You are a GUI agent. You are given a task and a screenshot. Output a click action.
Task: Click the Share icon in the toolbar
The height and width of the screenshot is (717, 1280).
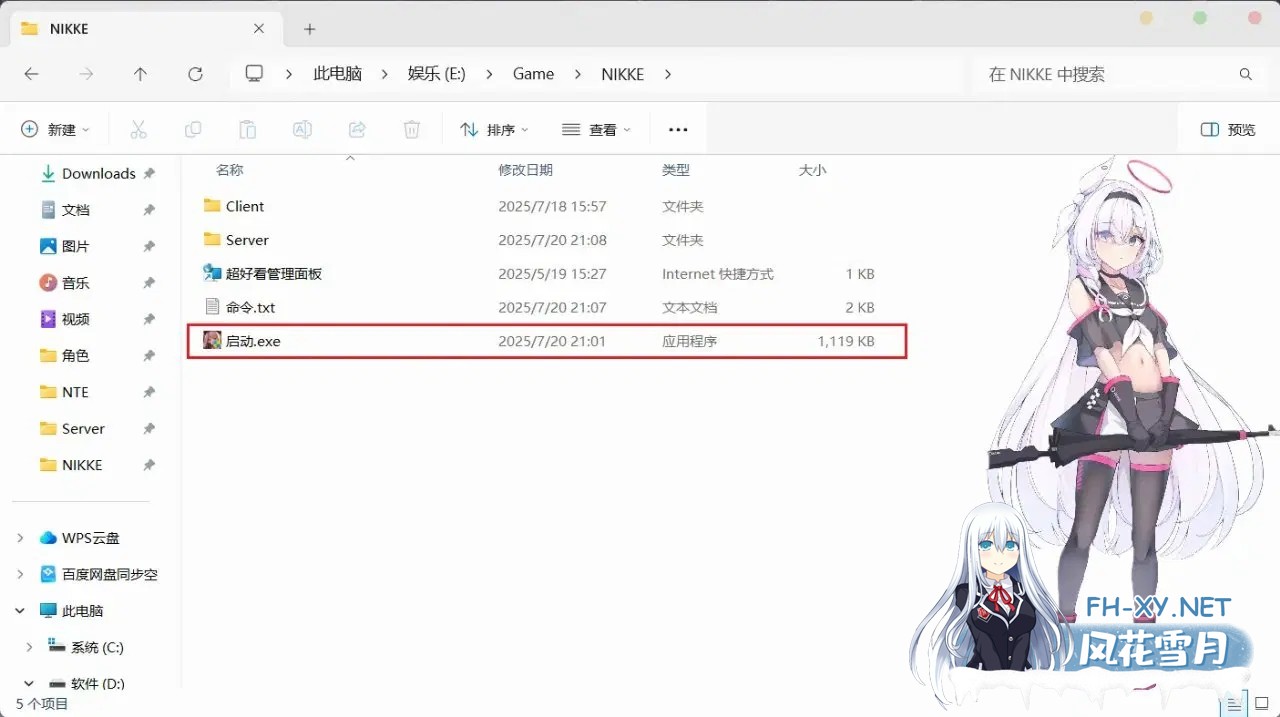pyautogui.click(x=357, y=128)
